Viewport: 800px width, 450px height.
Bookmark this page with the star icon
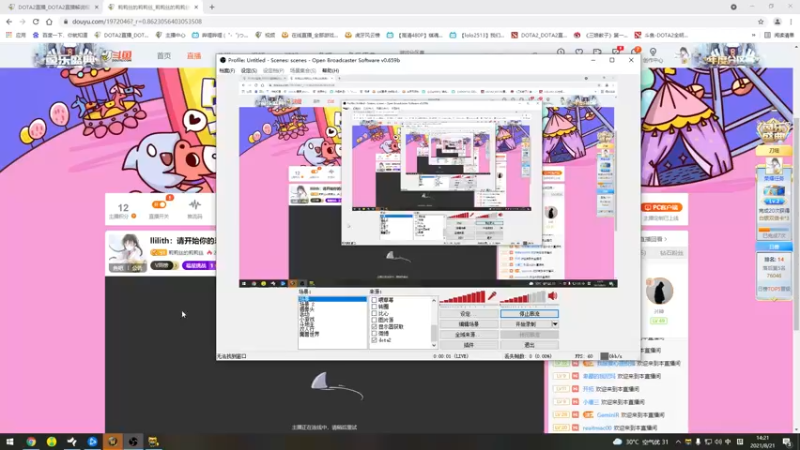pyautogui.click(x=761, y=21)
